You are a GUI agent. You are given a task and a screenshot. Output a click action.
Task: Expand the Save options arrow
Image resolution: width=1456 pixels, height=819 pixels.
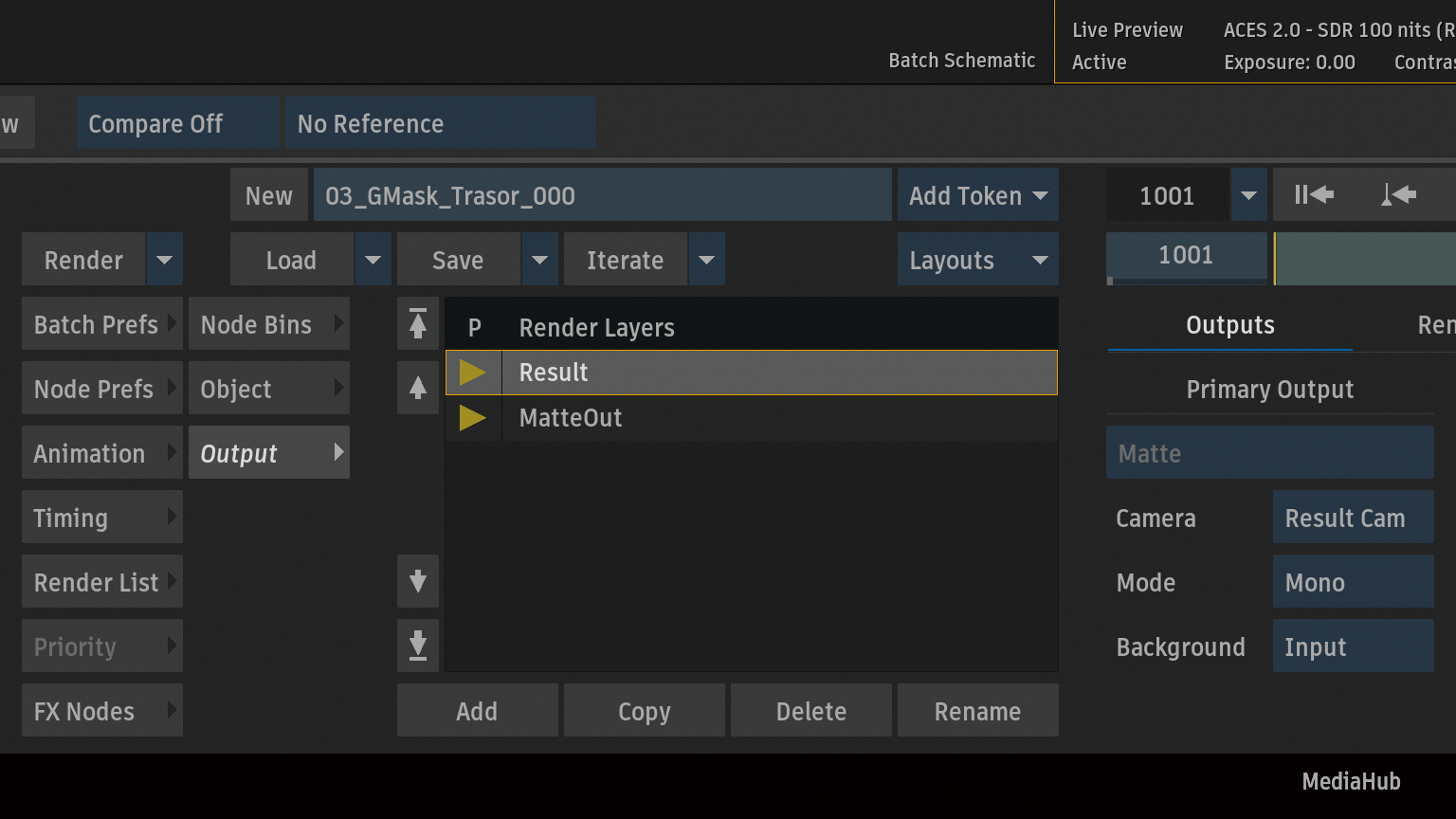539,260
